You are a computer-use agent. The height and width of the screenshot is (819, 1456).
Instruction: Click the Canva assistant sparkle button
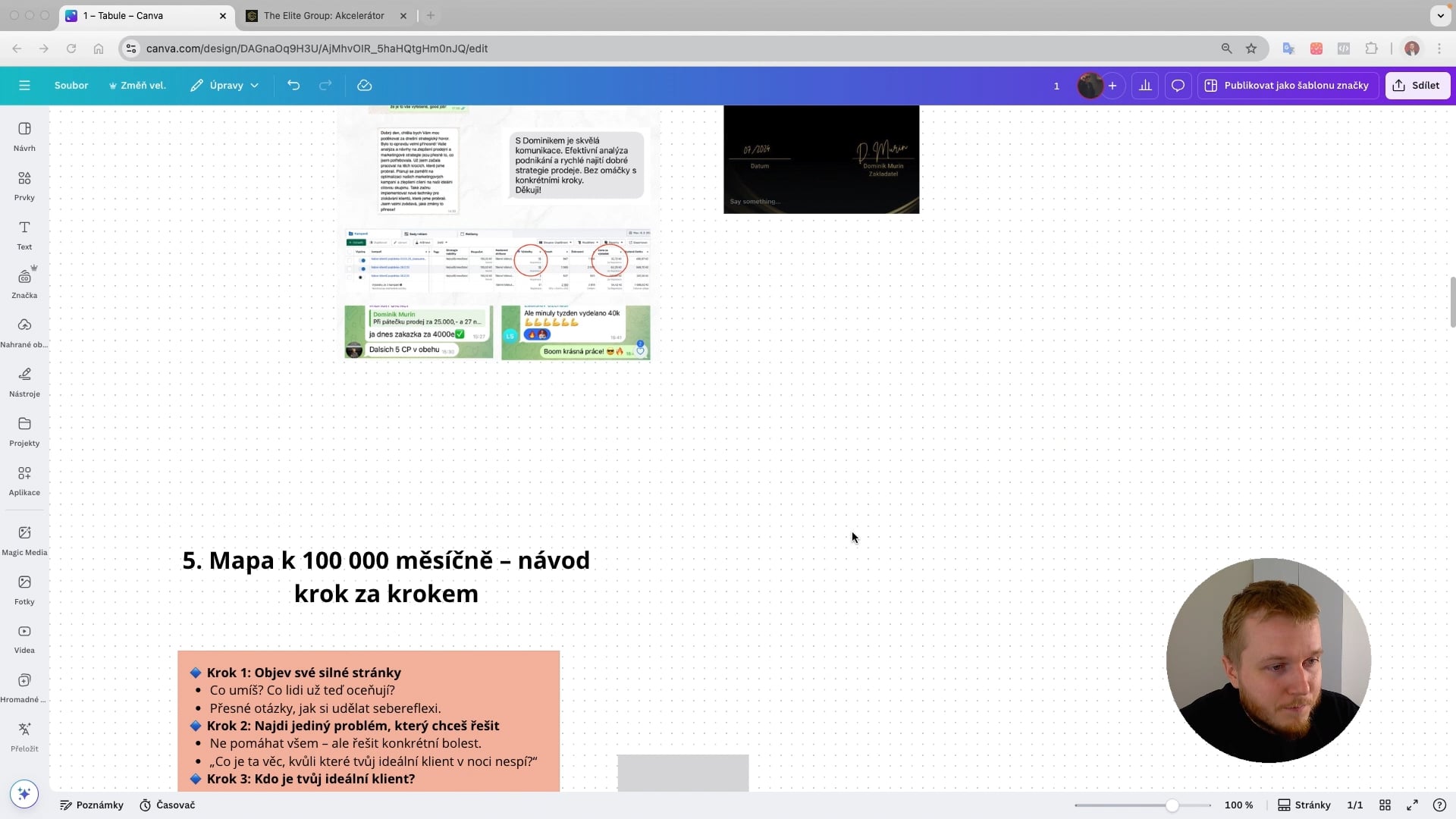coord(24,793)
